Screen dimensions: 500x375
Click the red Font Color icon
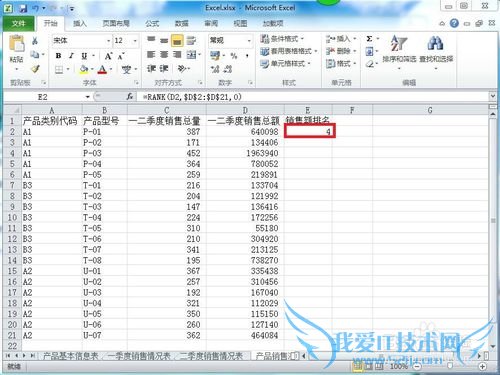coord(102,69)
